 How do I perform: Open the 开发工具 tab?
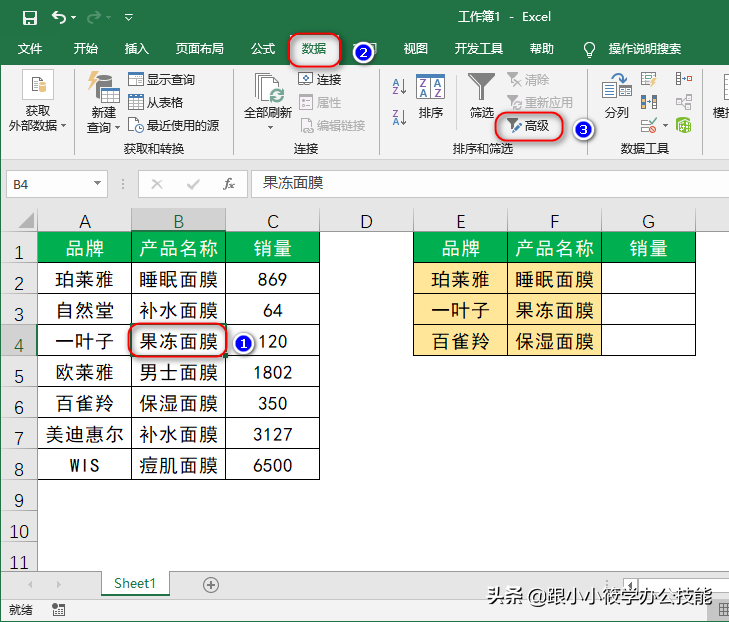point(478,49)
